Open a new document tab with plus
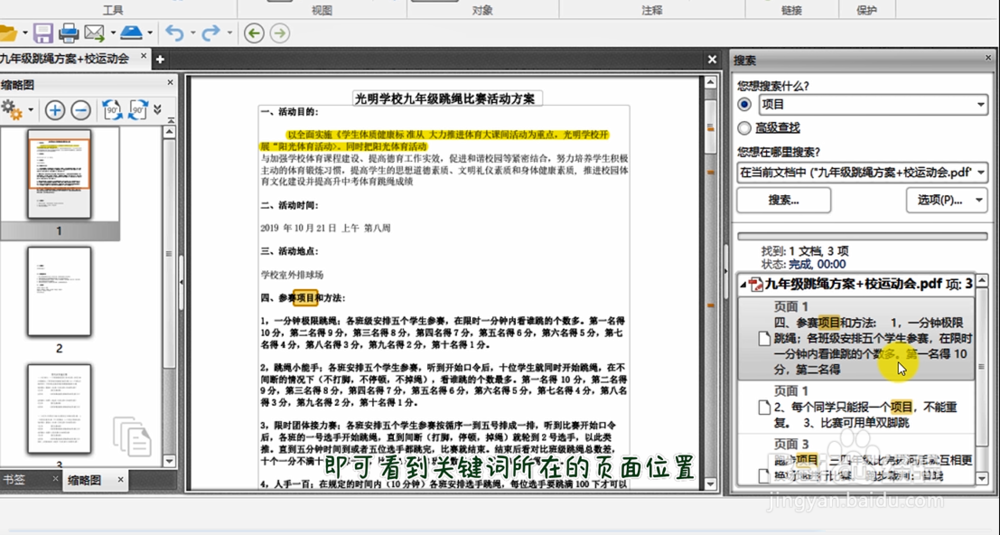 tap(160, 59)
